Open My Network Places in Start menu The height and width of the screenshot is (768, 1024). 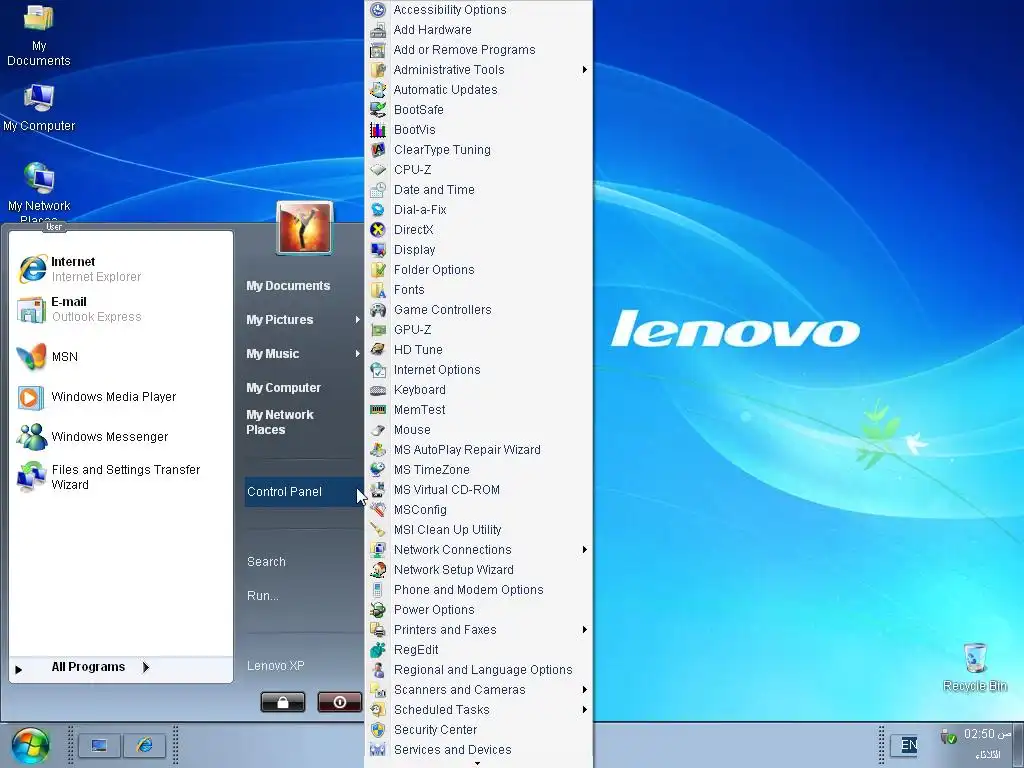point(280,422)
